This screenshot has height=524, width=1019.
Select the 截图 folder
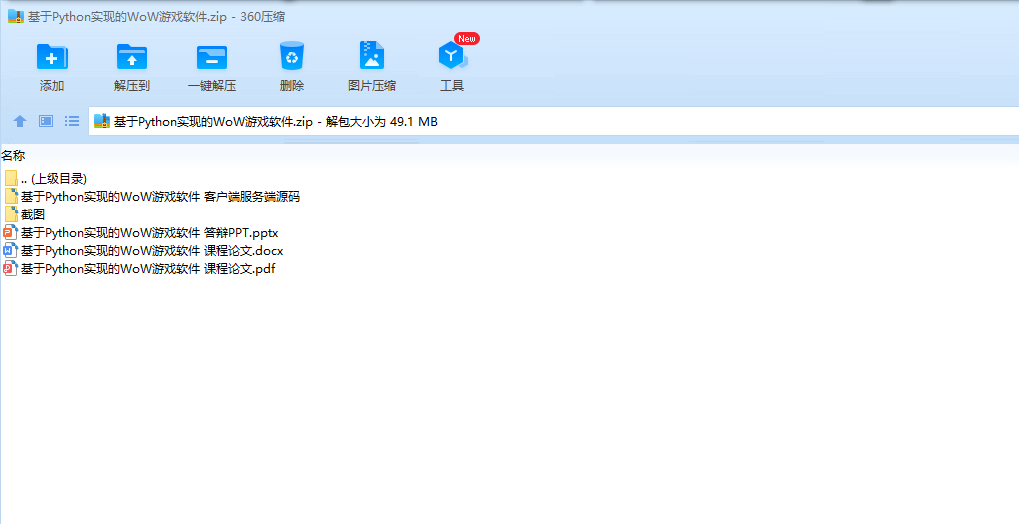(25, 214)
